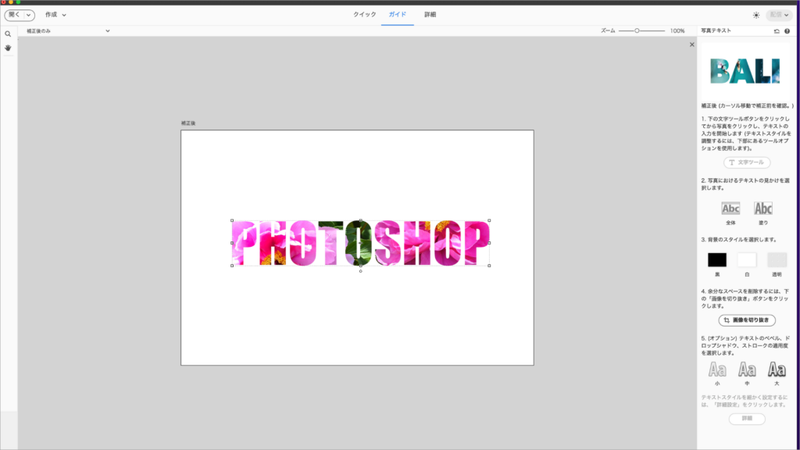Select the black 黒 background swatch

[717, 260]
